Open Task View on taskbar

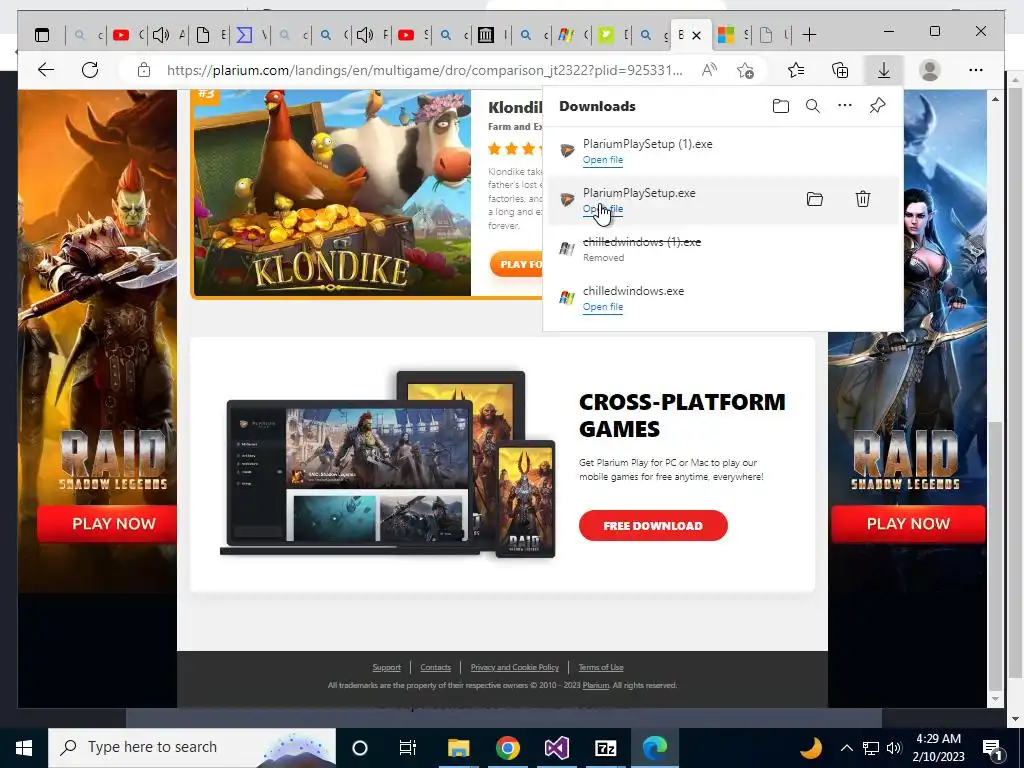(x=408, y=748)
